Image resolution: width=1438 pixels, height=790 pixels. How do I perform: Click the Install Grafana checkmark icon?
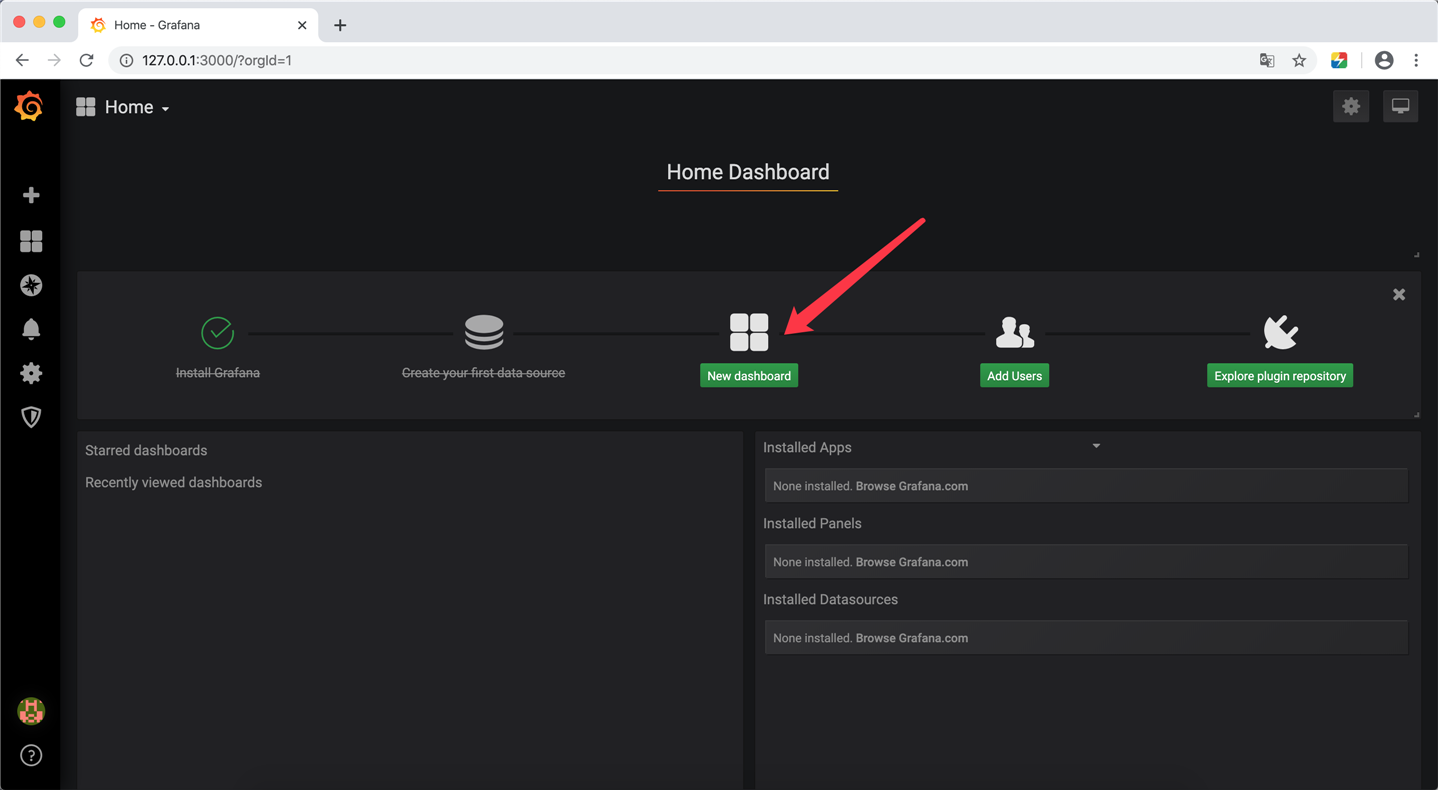click(217, 332)
